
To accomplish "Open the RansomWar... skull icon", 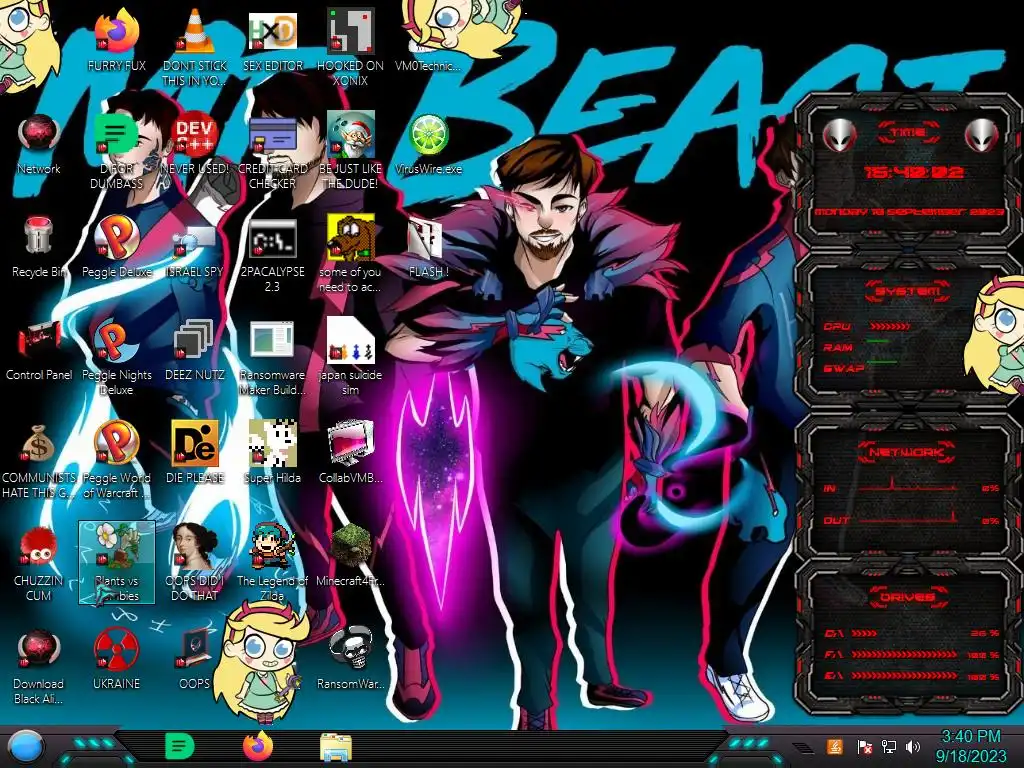I will (350, 649).
